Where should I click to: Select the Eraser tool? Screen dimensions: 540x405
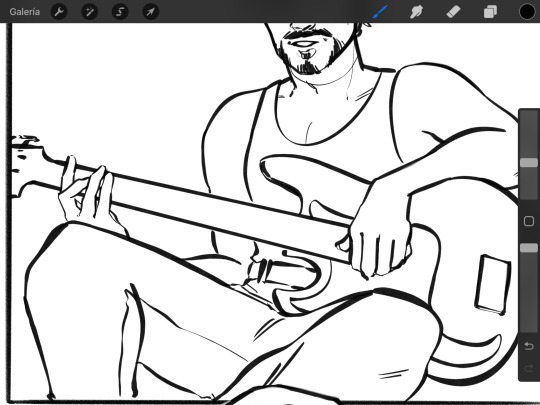tap(453, 12)
